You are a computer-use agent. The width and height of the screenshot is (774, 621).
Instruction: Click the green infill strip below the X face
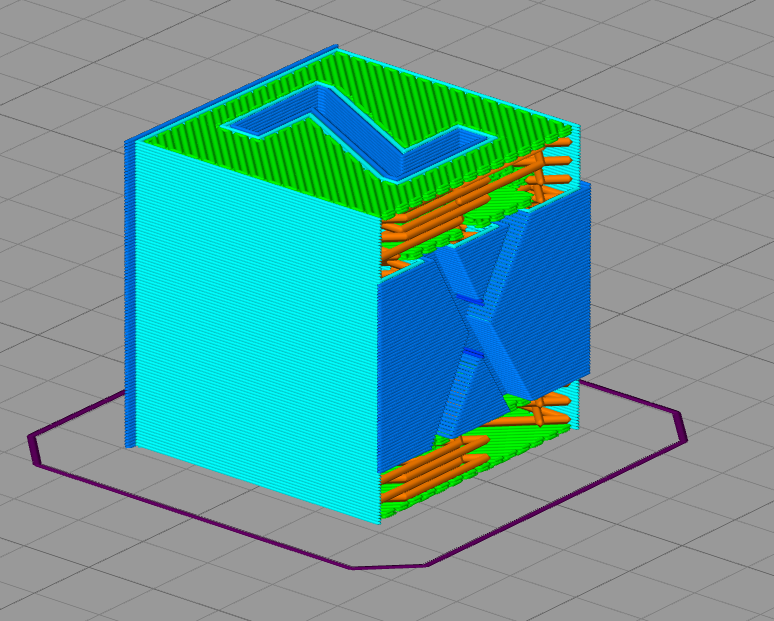[474, 444]
